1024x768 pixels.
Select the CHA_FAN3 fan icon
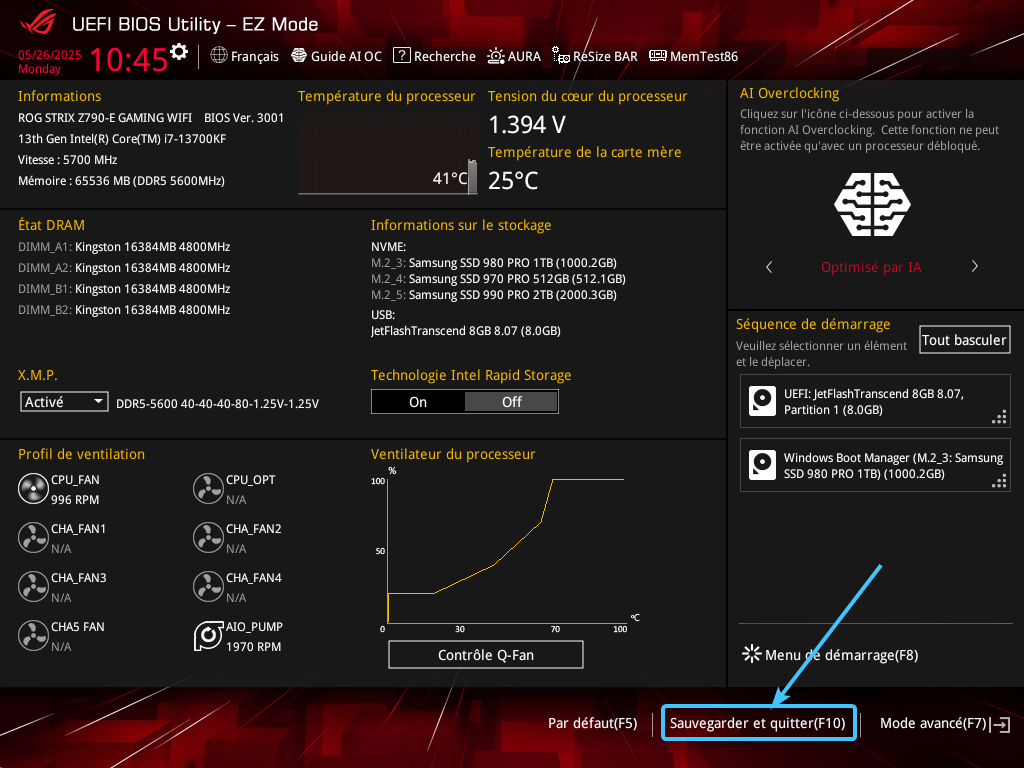pos(33,586)
